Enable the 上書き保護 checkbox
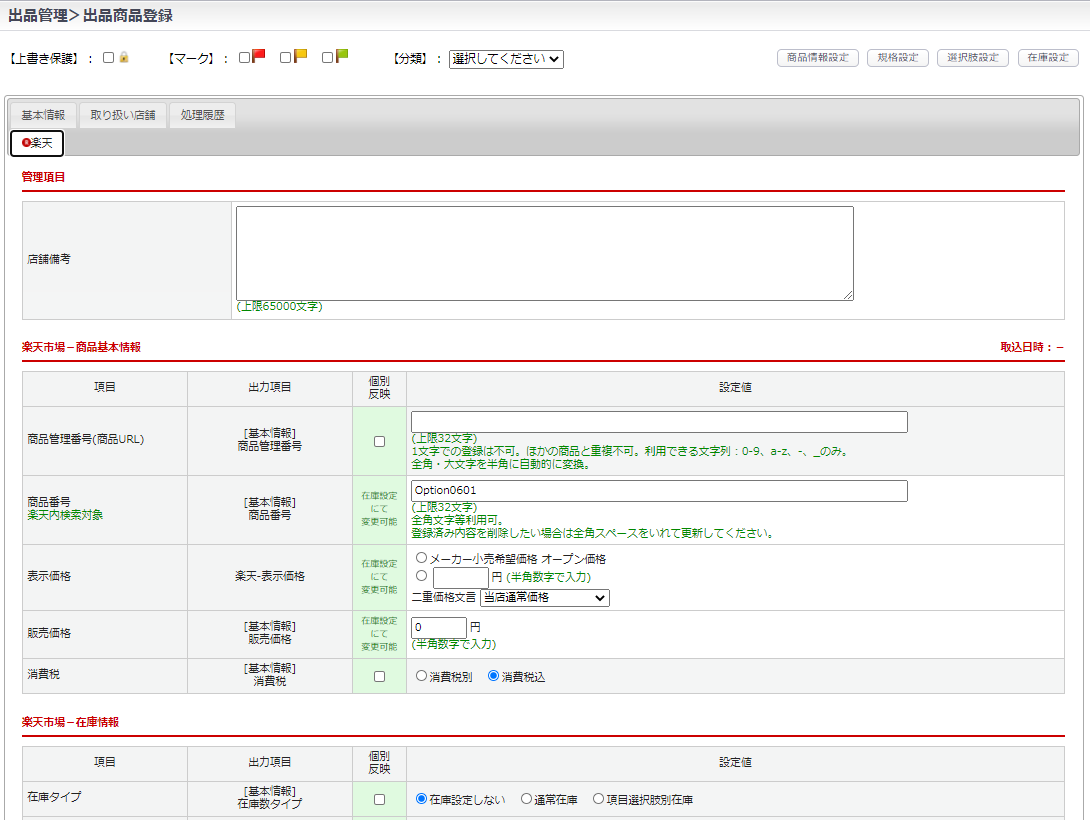 click(x=108, y=58)
